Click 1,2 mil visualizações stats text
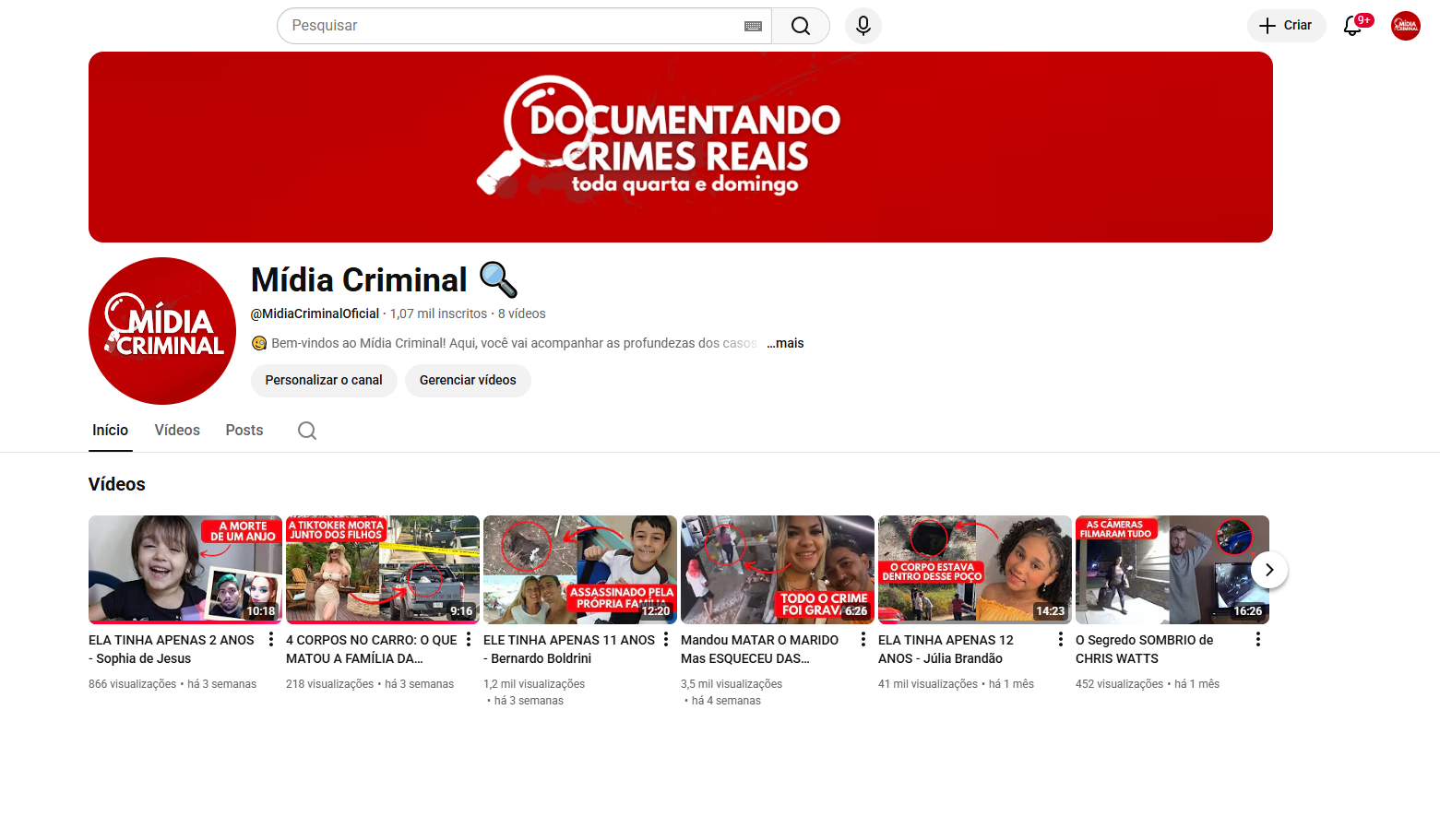Image resolution: width=1440 pixels, height=840 pixels. tap(534, 684)
